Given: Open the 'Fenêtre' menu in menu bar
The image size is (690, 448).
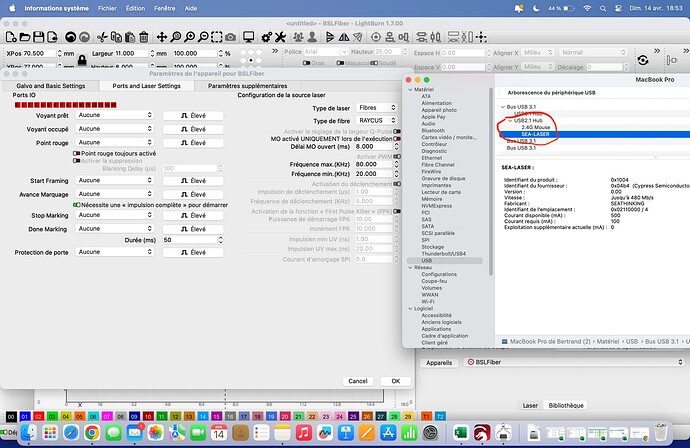Looking at the screenshot, I should click(x=165, y=8).
